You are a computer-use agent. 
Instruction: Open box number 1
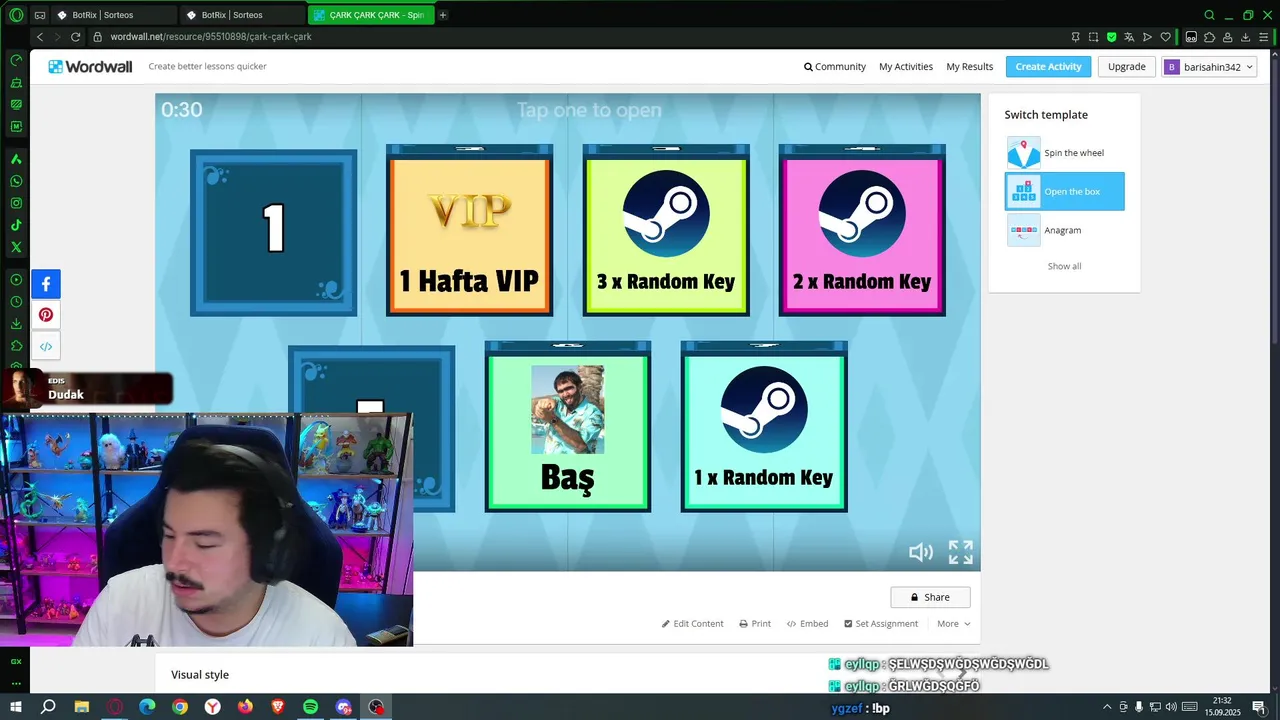pos(273,232)
